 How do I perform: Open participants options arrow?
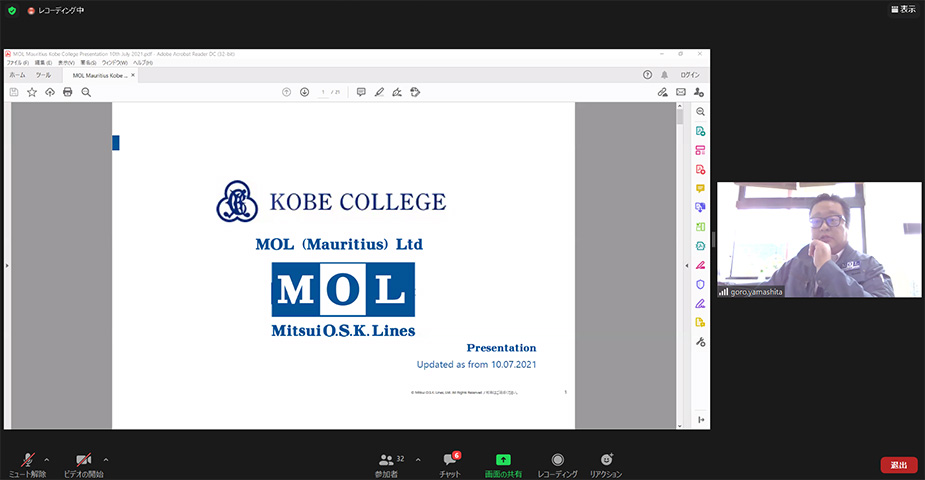click(x=418, y=460)
